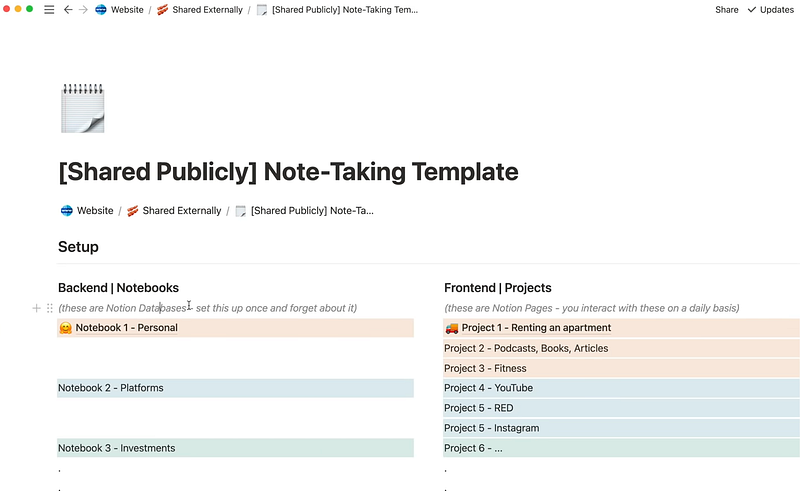Open Shared Externally link in page body
800x491 pixels.
point(173,211)
